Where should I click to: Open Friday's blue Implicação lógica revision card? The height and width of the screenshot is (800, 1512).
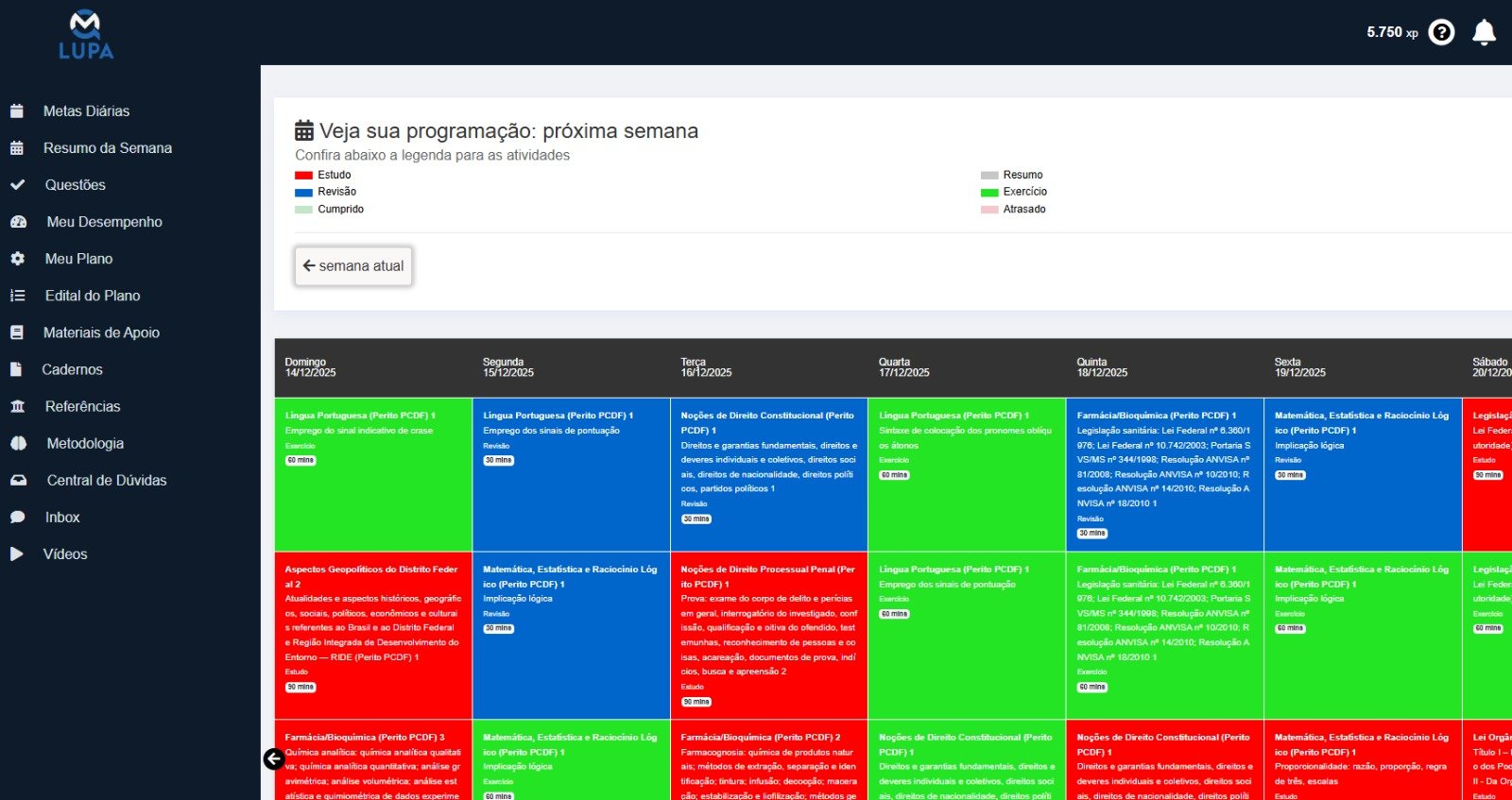[1364, 474]
